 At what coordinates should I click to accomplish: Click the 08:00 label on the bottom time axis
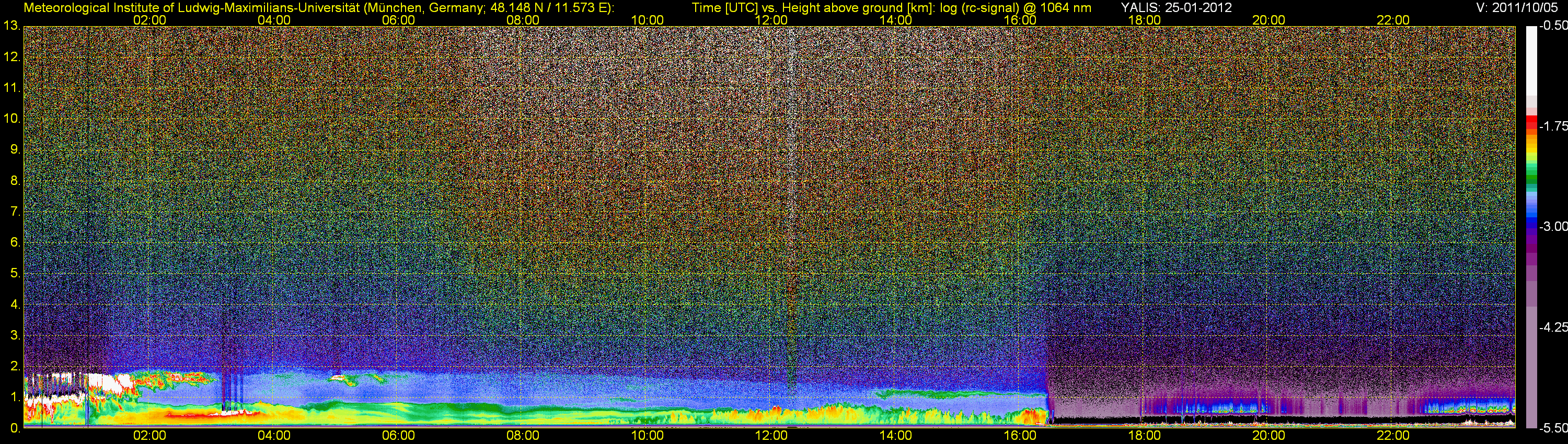coord(523,436)
